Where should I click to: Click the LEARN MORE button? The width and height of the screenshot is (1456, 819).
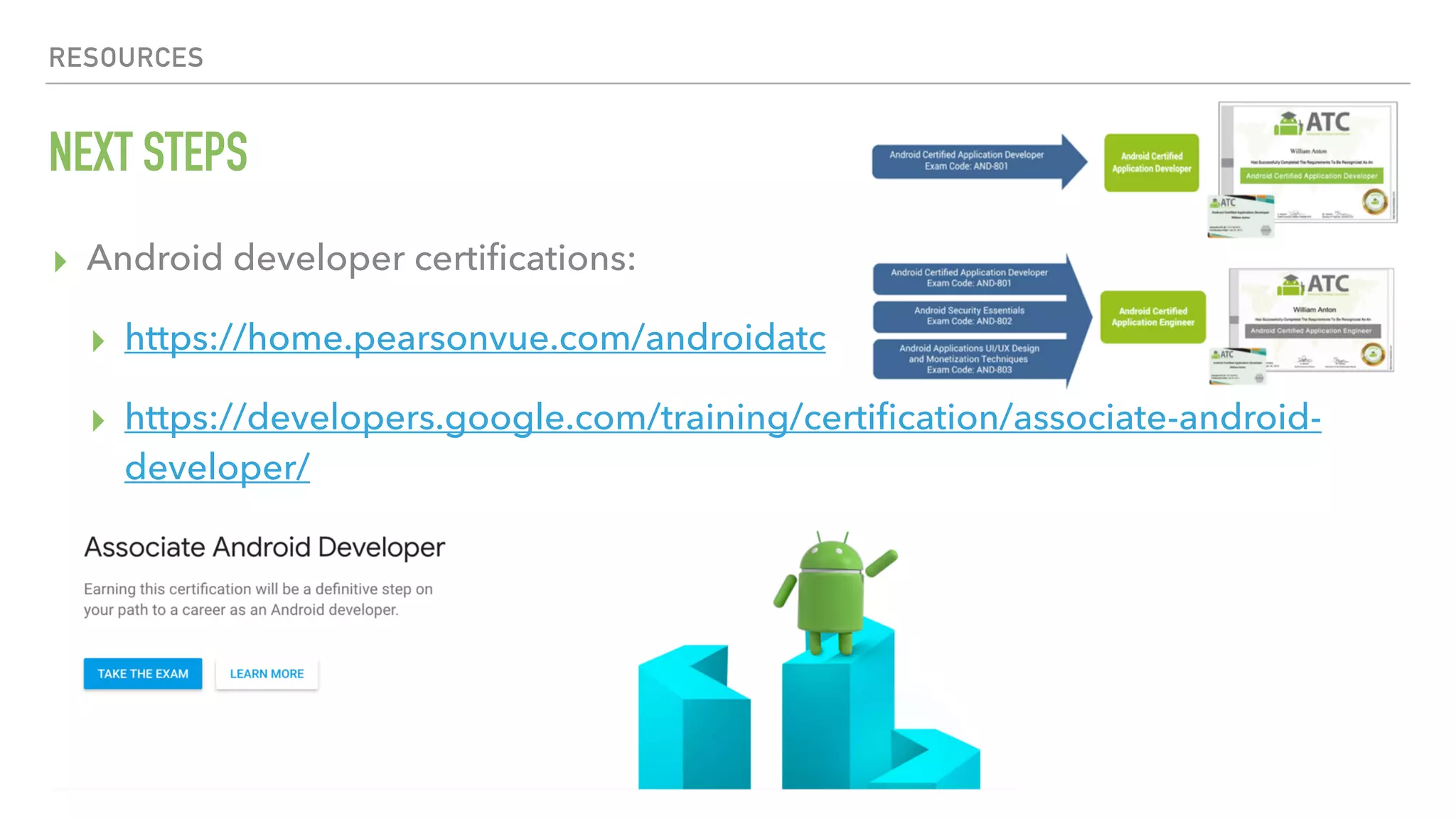click(267, 673)
